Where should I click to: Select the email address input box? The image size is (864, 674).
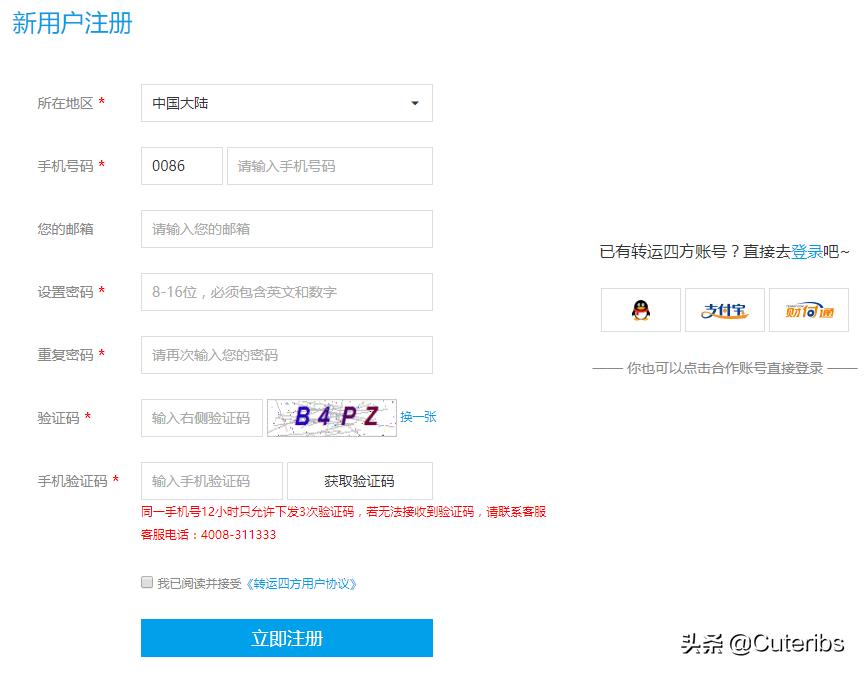click(x=286, y=229)
